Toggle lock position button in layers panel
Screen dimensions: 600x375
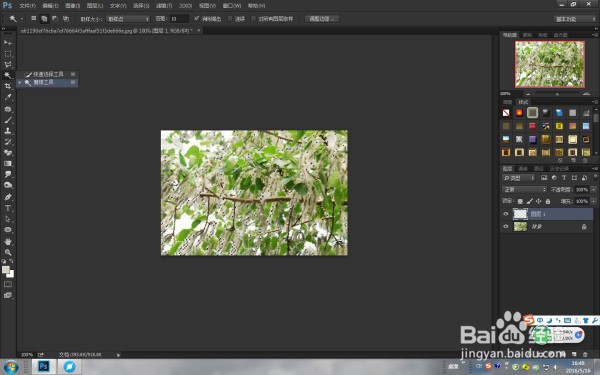point(538,201)
